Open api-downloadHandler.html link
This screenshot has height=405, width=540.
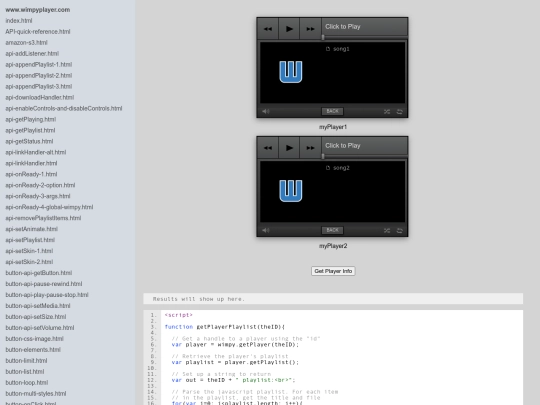click(x=40, y=97)
